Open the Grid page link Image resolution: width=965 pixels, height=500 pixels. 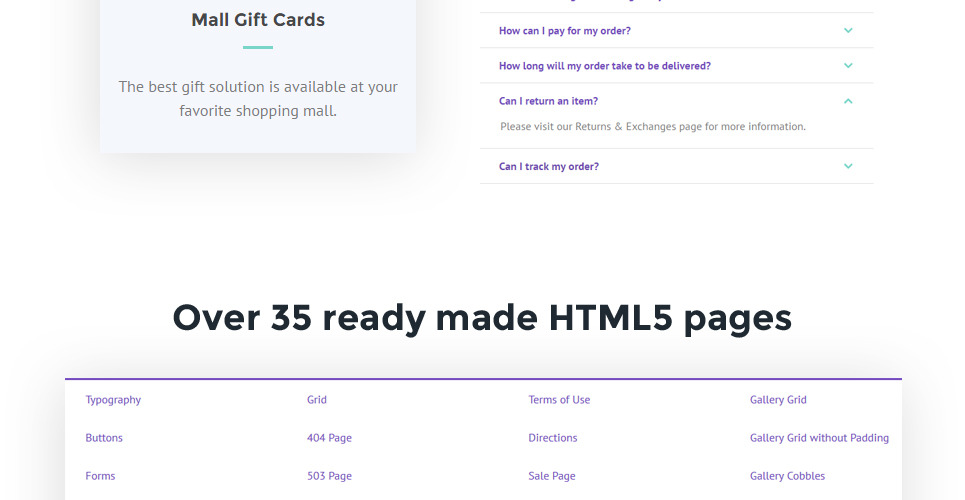point(316,400)
